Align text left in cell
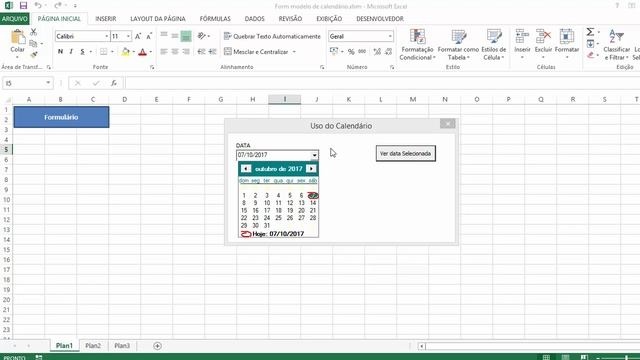 click(x=164, y=51)
